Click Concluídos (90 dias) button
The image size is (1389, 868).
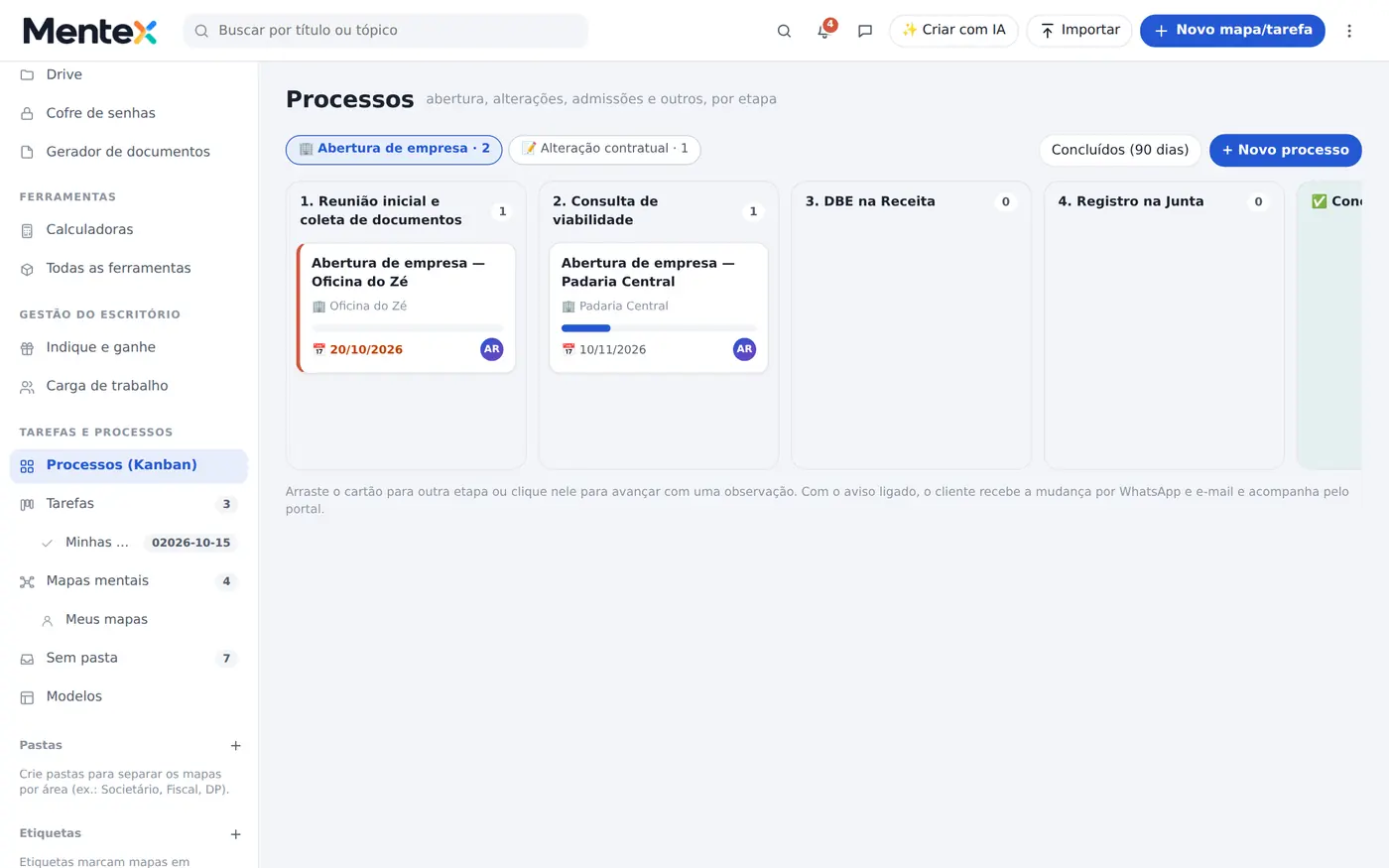click(x=1119, y=150)
